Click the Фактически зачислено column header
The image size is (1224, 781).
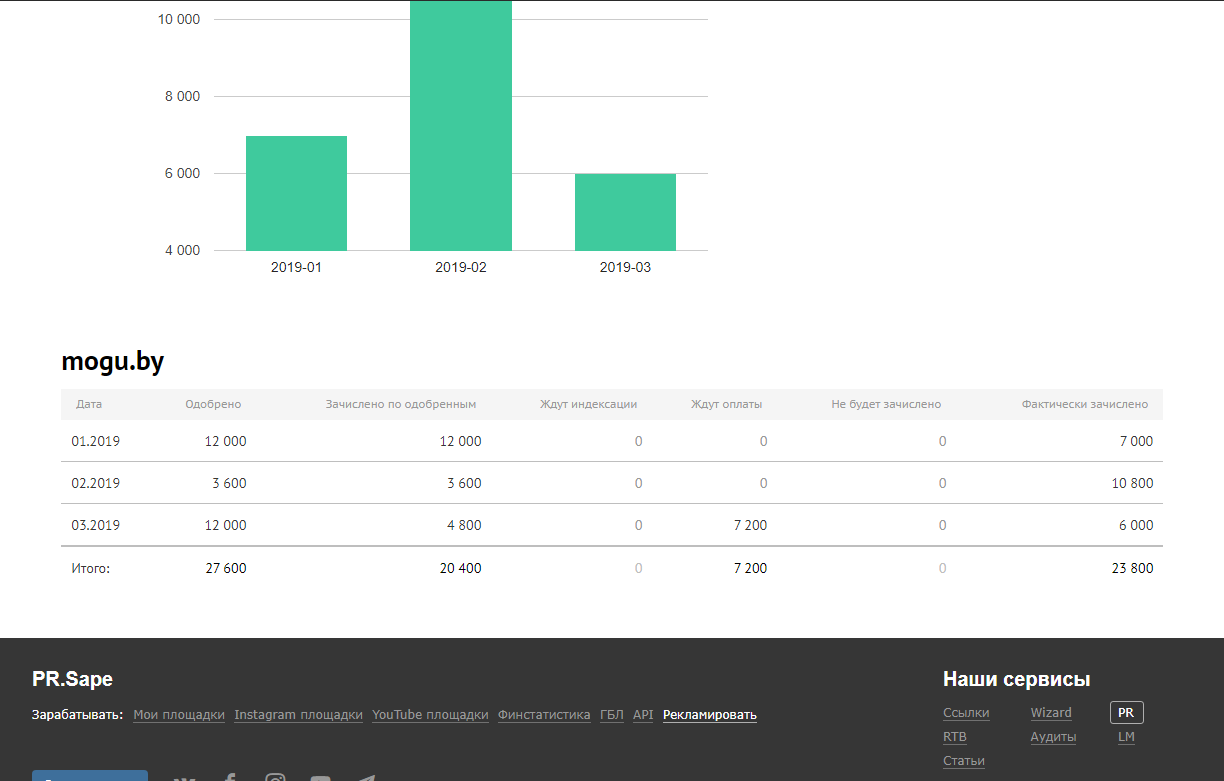(x=1085, y=404)
